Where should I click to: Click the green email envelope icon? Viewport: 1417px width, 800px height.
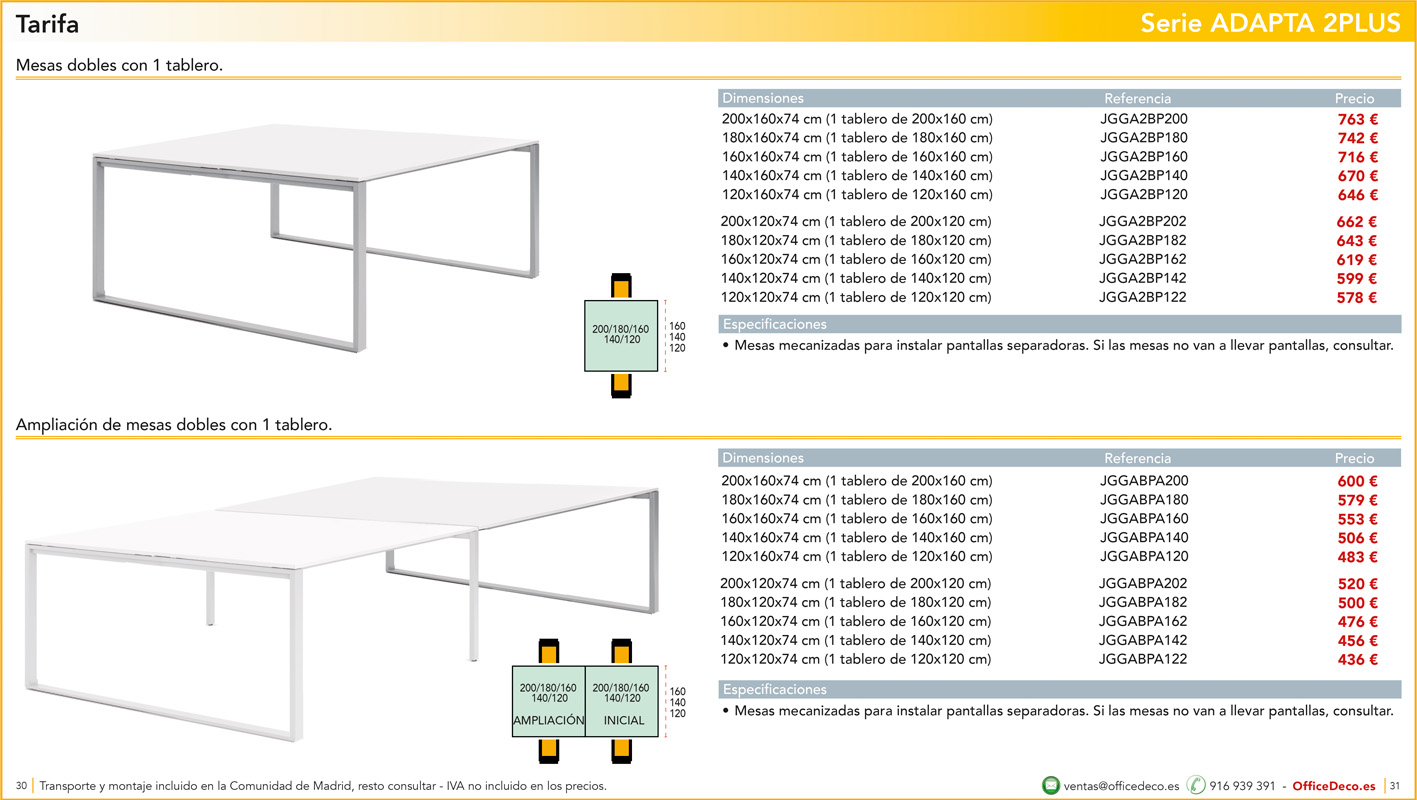click(x=1050, y=785)
